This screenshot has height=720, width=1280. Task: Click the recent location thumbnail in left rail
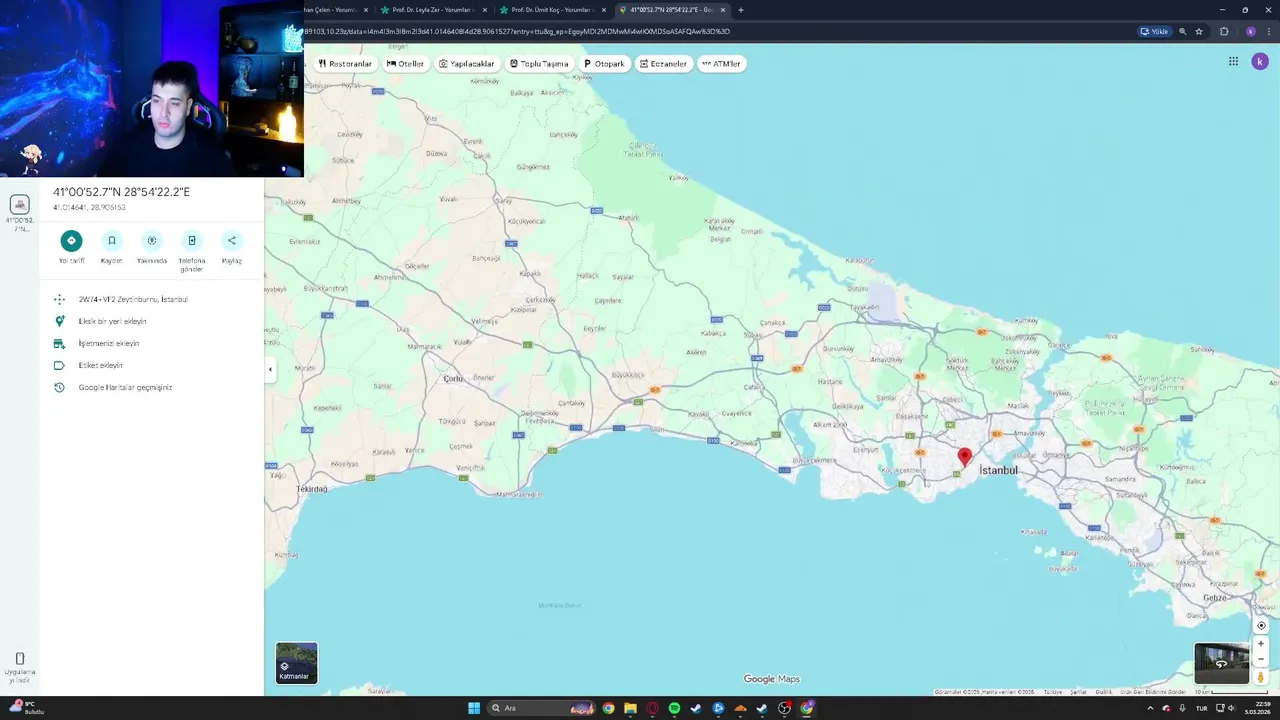point(19,205)
